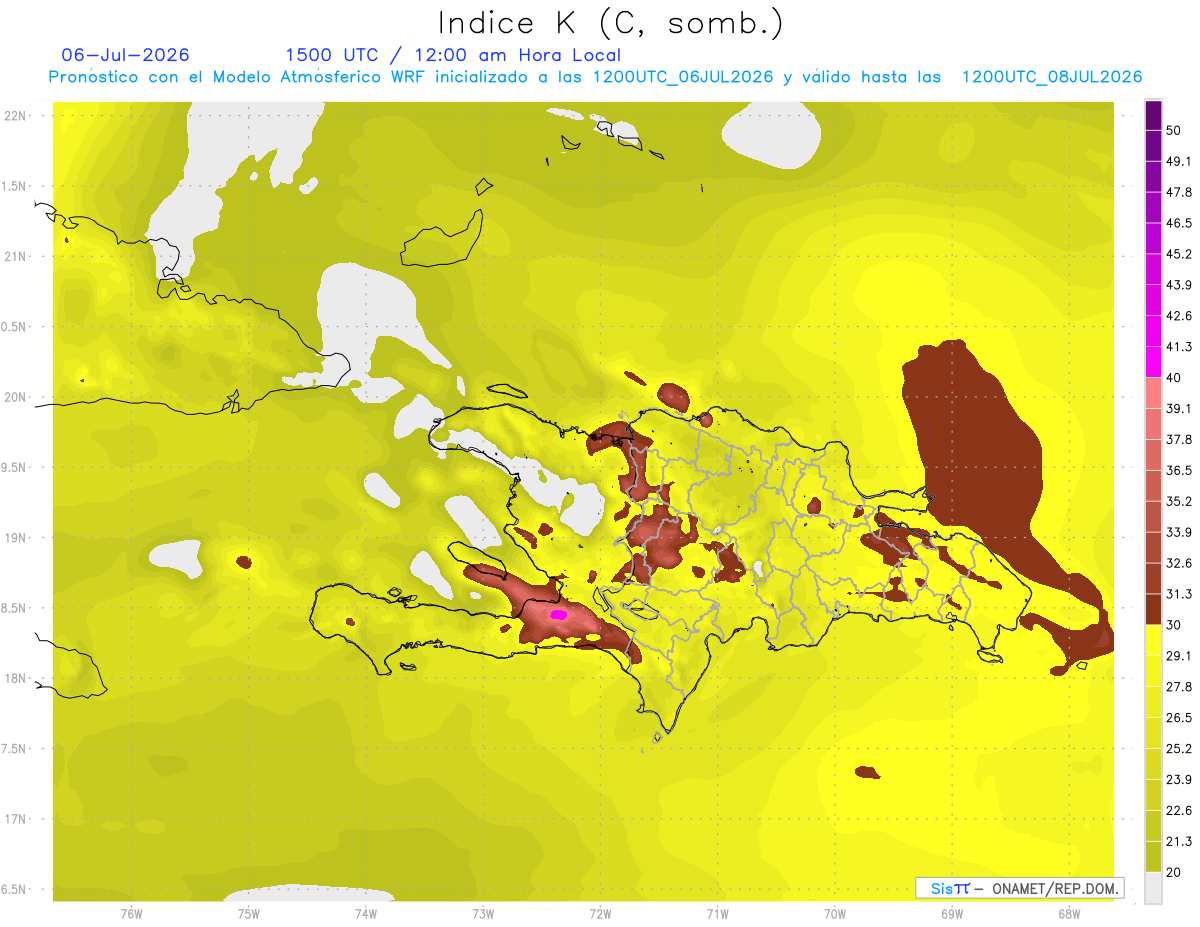Click the "71W" longitude label
Screen dimensions: 1200x927
click(717, 915)
